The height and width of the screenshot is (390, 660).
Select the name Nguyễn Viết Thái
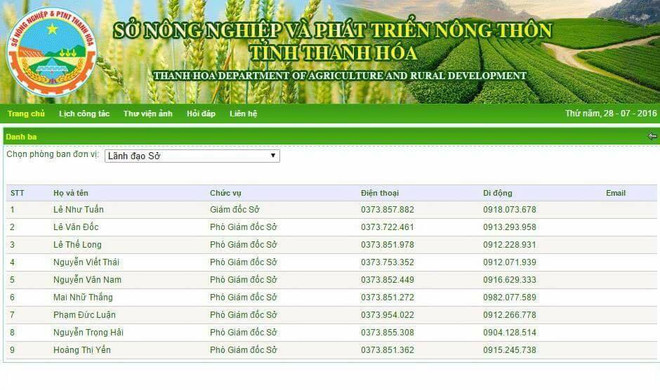[86, 263]
